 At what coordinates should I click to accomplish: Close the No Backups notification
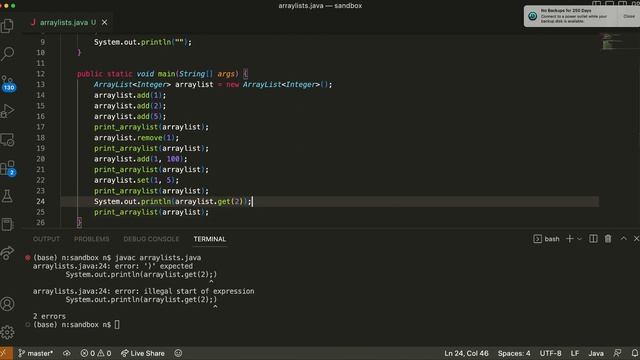pyautogui.click(x=629, y=16)
